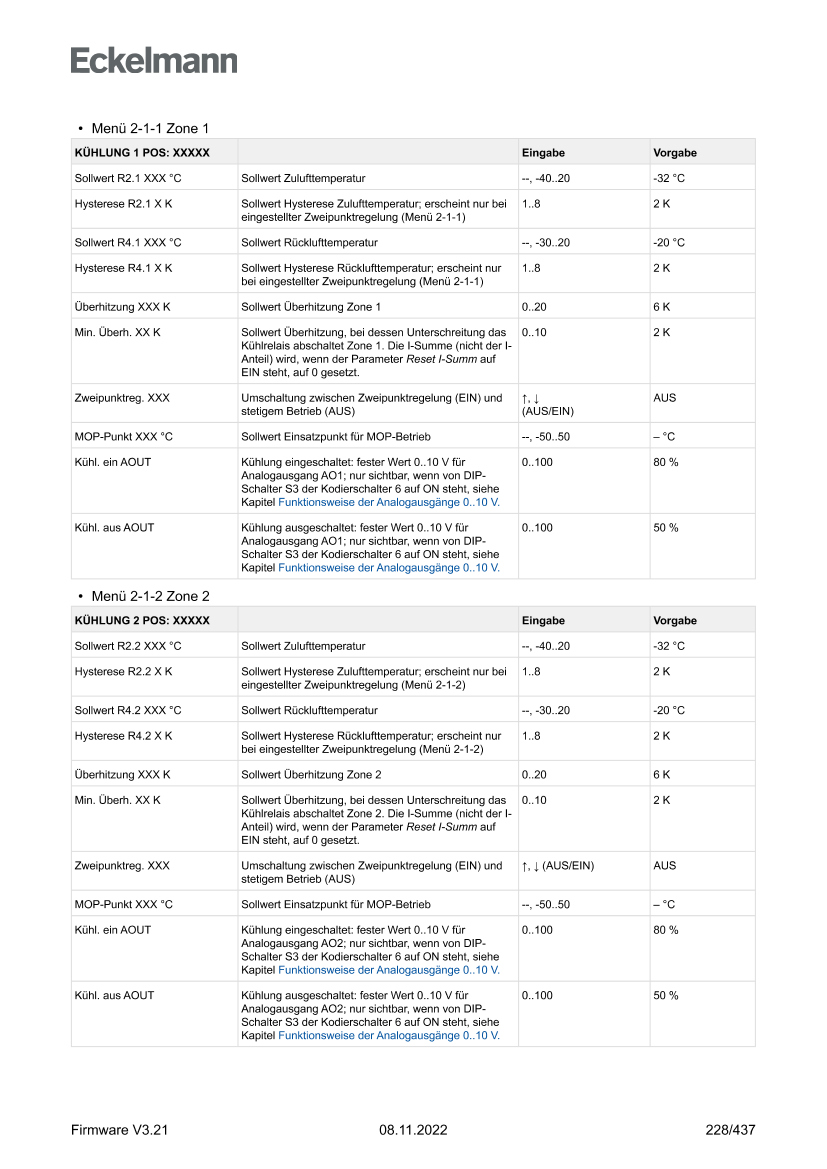Click 'Sollwert Überhitzung Zone 1' description text
The height and width of the screenshot is (1169, 827).
(311, 307)
